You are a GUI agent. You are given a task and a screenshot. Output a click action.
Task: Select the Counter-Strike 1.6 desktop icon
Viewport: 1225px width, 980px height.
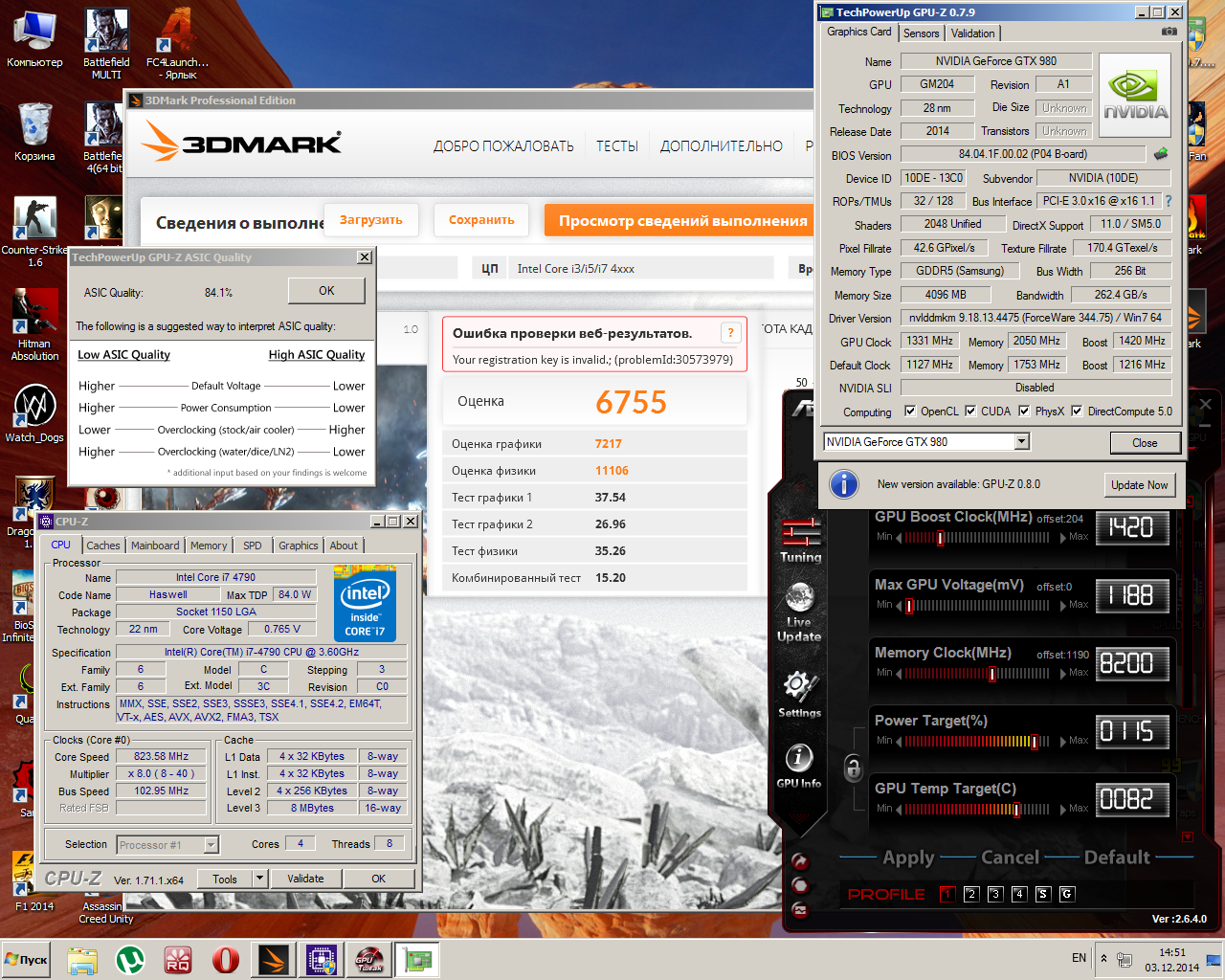[34, 231]
